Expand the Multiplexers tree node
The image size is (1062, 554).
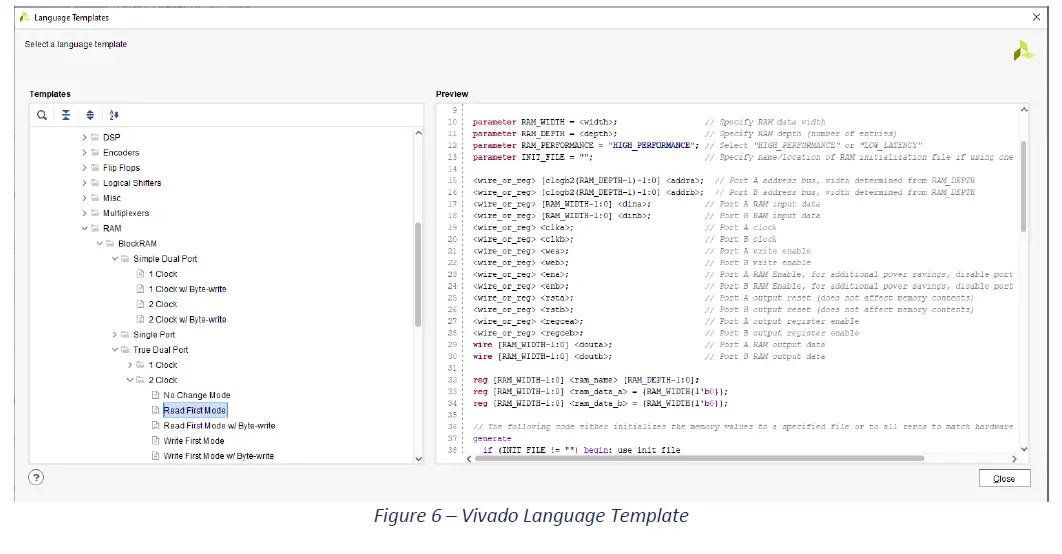[85, 213]
